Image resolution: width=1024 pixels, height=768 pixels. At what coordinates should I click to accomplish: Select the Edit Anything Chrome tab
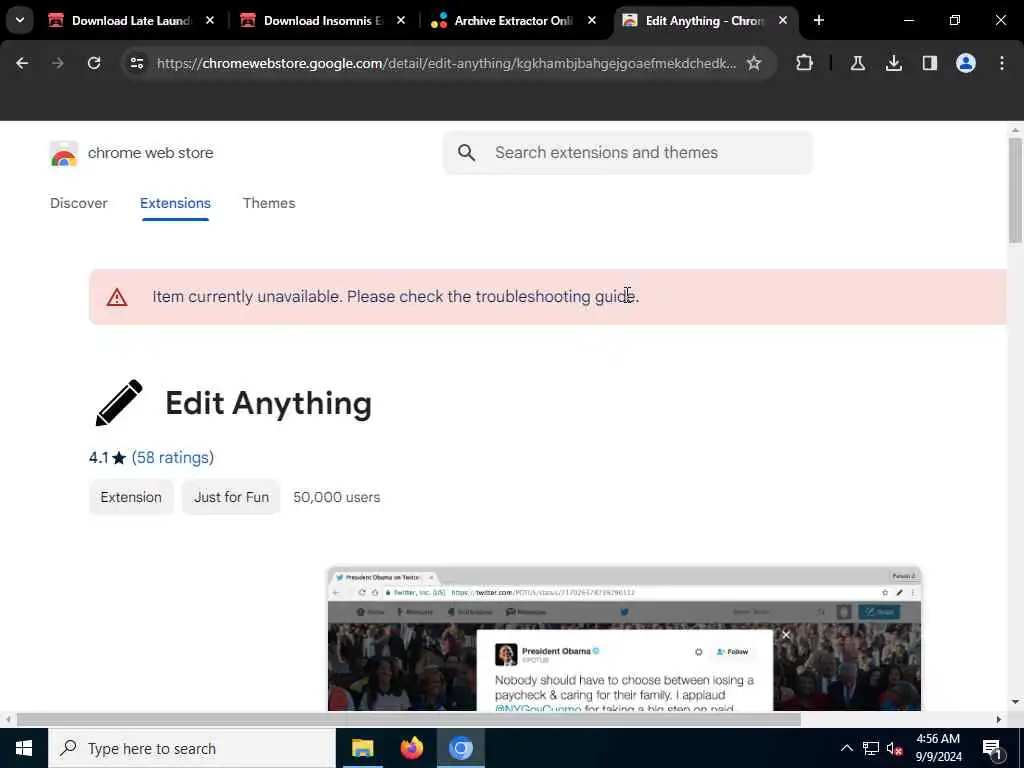point(705,20)
